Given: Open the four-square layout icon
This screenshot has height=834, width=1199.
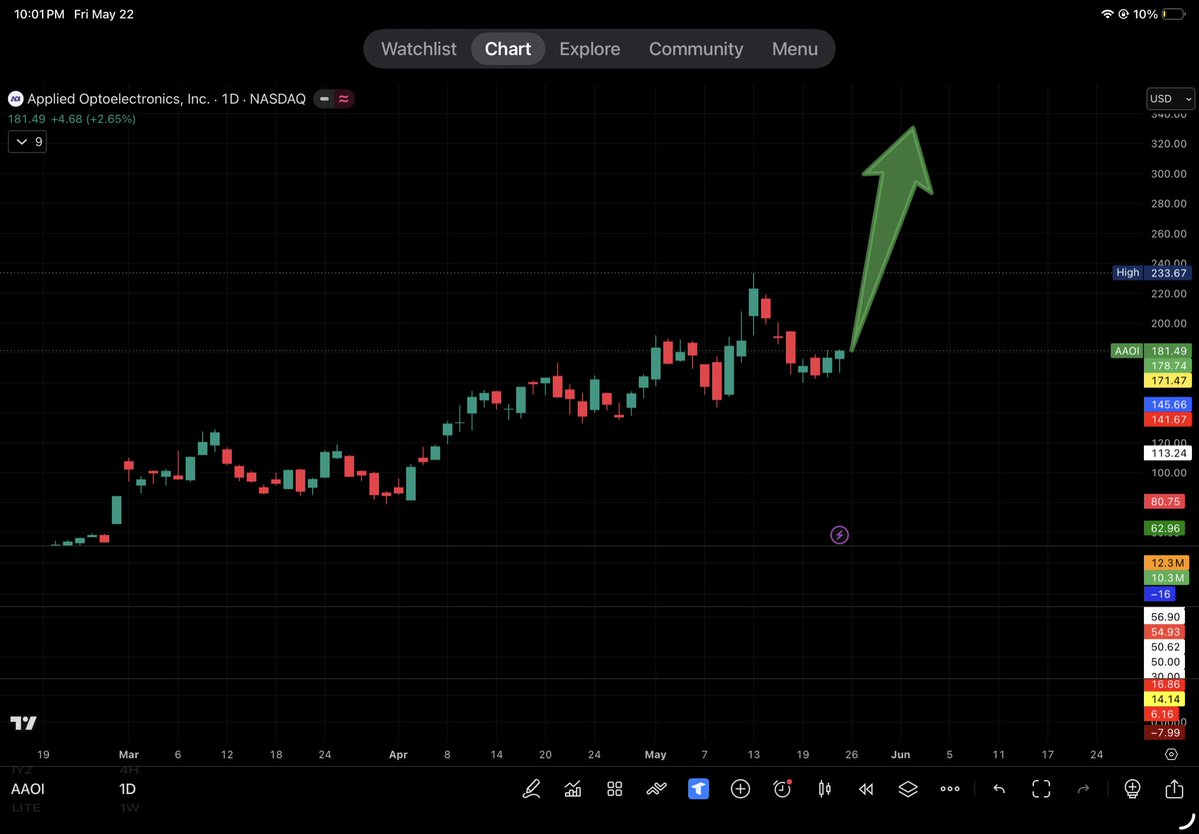Looking at the screenshot, I should [615, 789].
